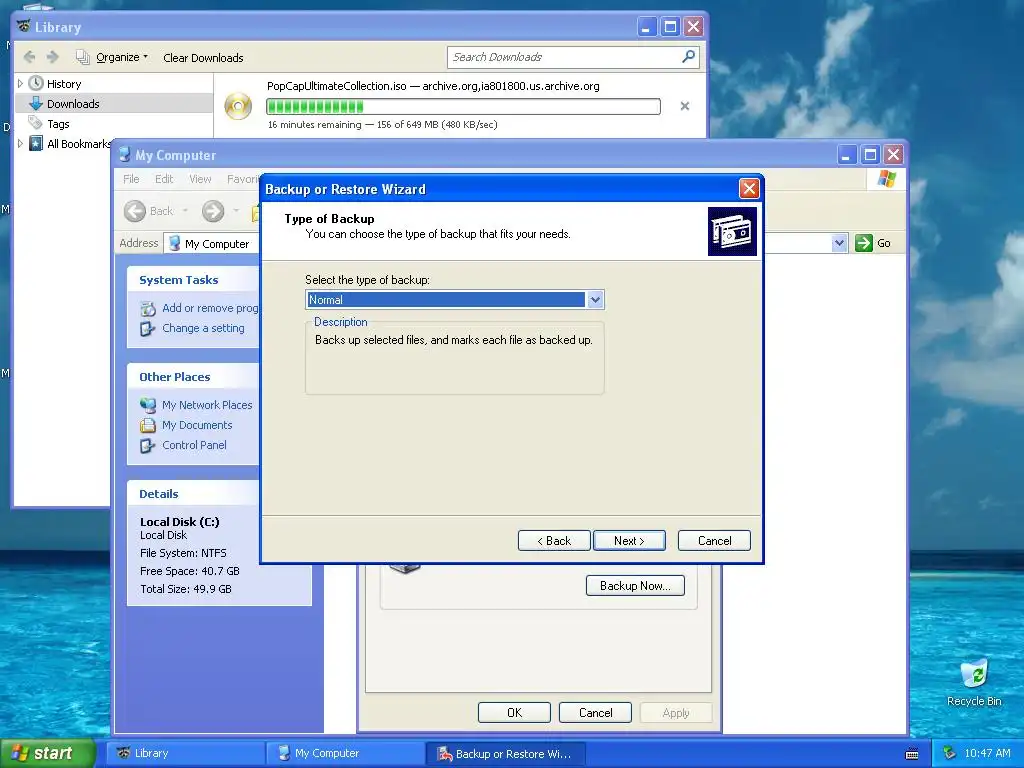The height and width of the screenshot is (768, 1024).
Task: Close the Backup or Restore Wizard dialog
Action: click(749, 189)
